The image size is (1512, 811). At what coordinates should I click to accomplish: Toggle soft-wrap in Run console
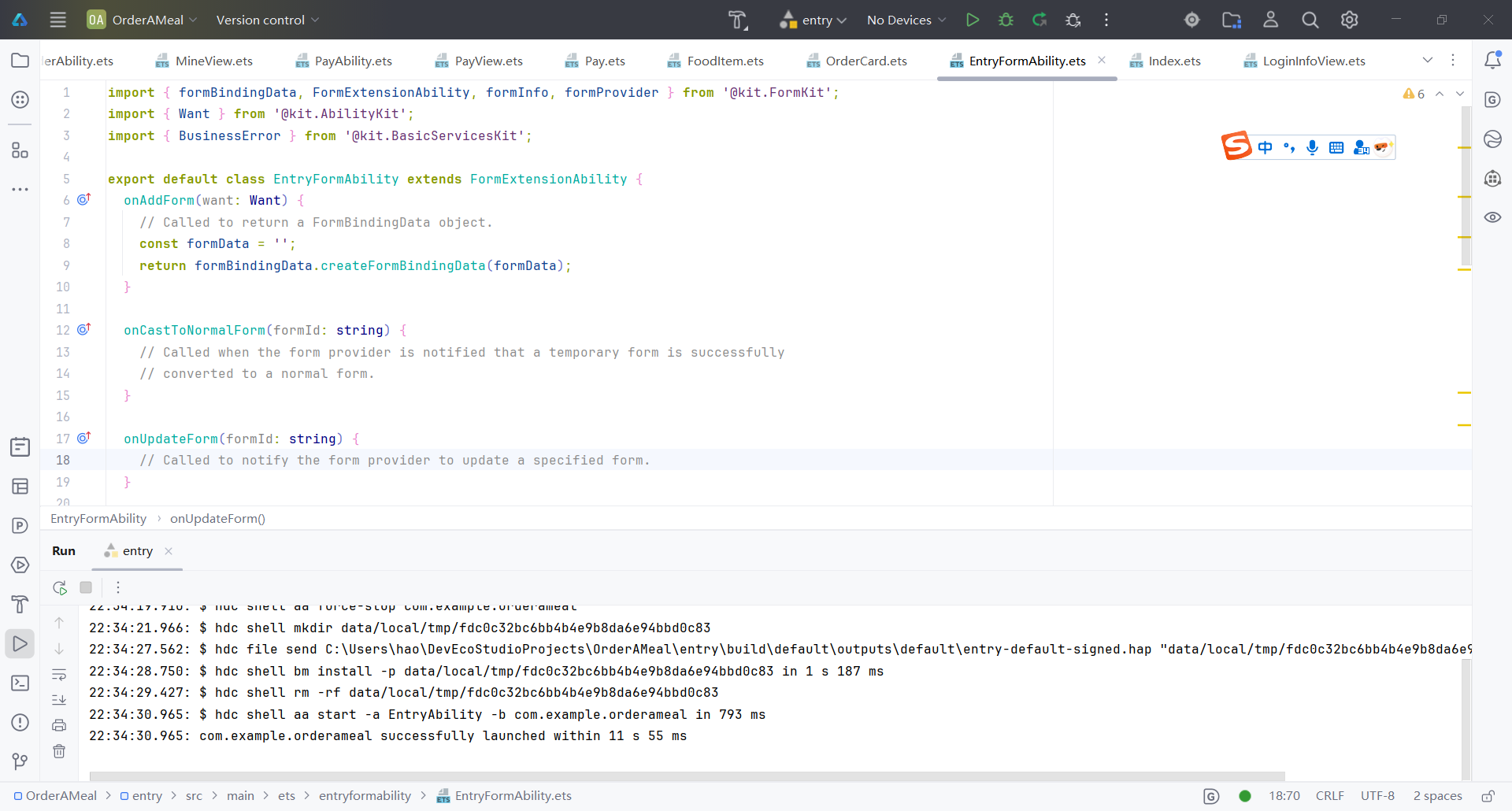tap(59, 675)
